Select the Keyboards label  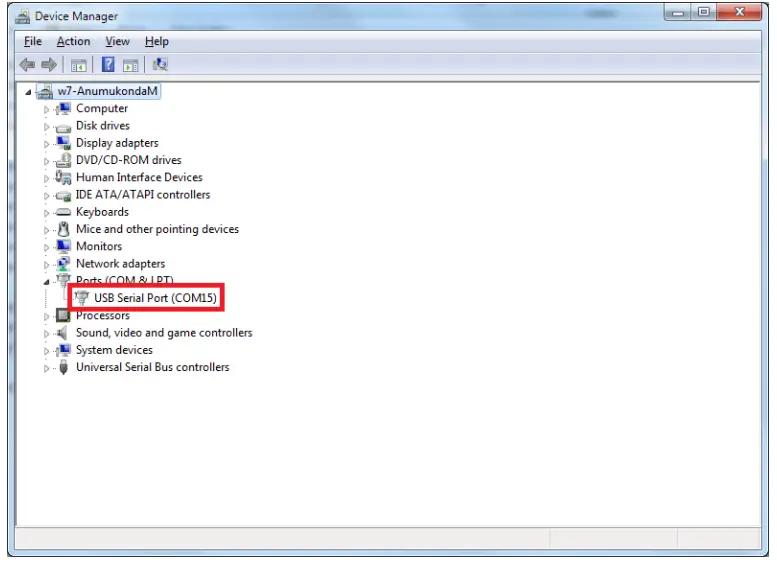pos(102,212)
